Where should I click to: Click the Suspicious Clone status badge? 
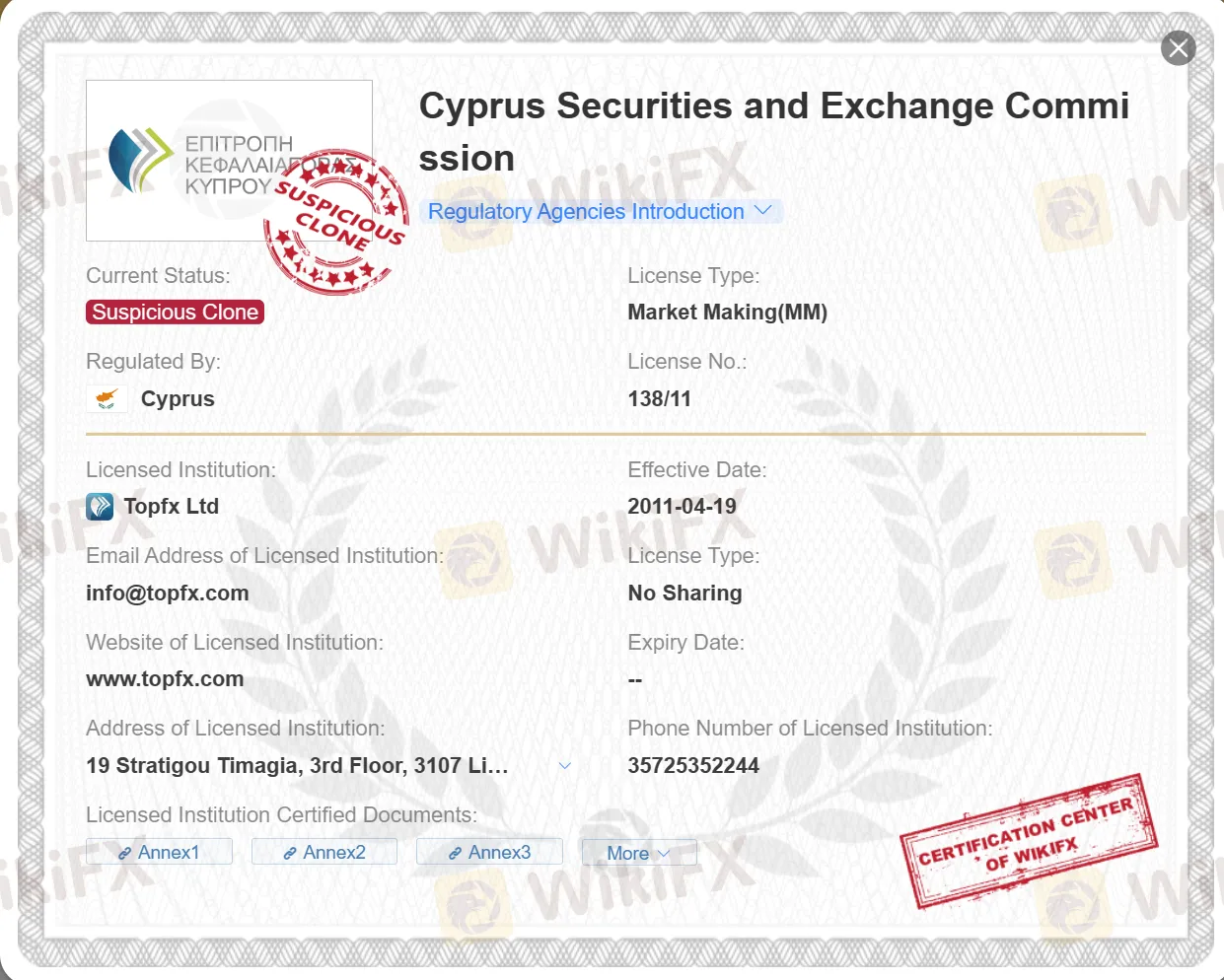coord(175,312)
